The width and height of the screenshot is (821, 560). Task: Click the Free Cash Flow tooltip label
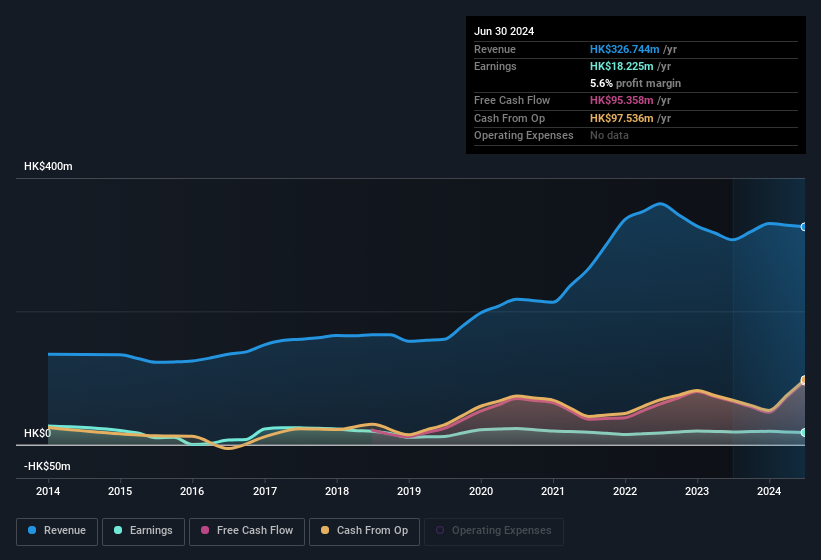512,100
